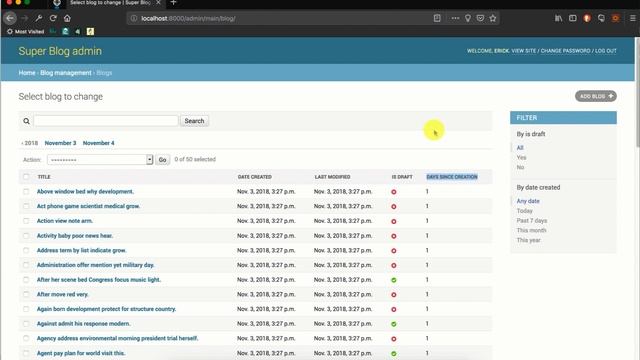This screenshot has height=360, width=640.
Task: Open the Library icon in toolbar
Action: 558,18
